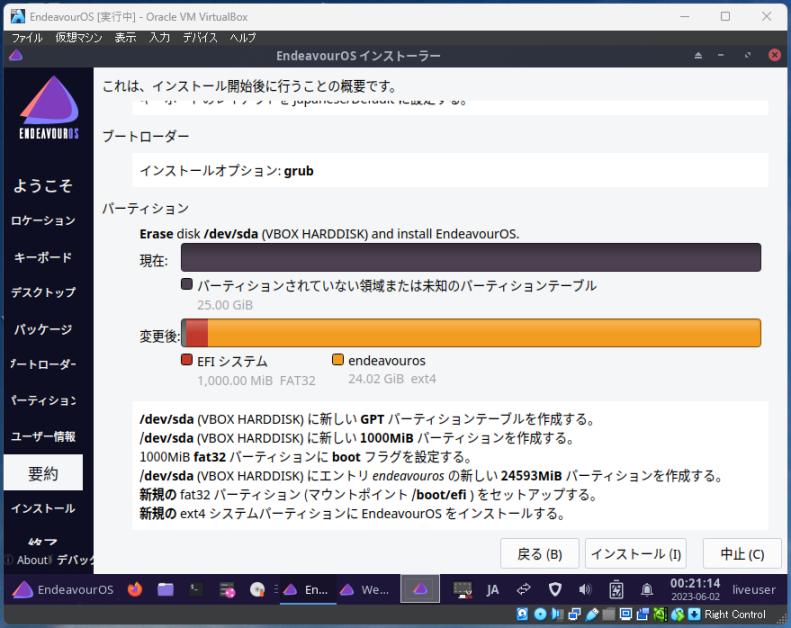Image resolution: width=791 pixels, height=628 pixels.
Task: Click the orange ext4 segment in 変更後 bar
Action: [x=484, y=333]
